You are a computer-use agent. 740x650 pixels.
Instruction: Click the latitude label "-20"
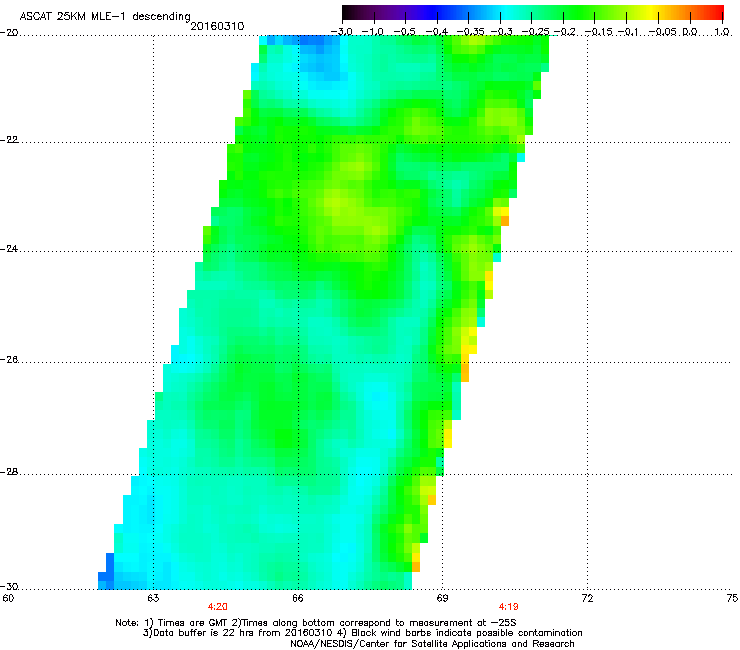pyautogui.click(x=9, y=33)
